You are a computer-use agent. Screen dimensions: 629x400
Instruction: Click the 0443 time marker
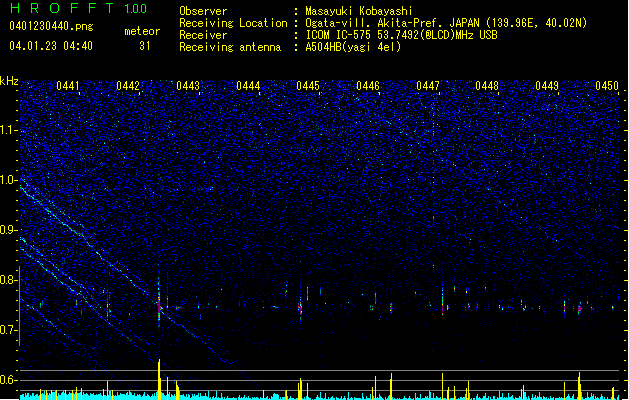click(188, 86)
